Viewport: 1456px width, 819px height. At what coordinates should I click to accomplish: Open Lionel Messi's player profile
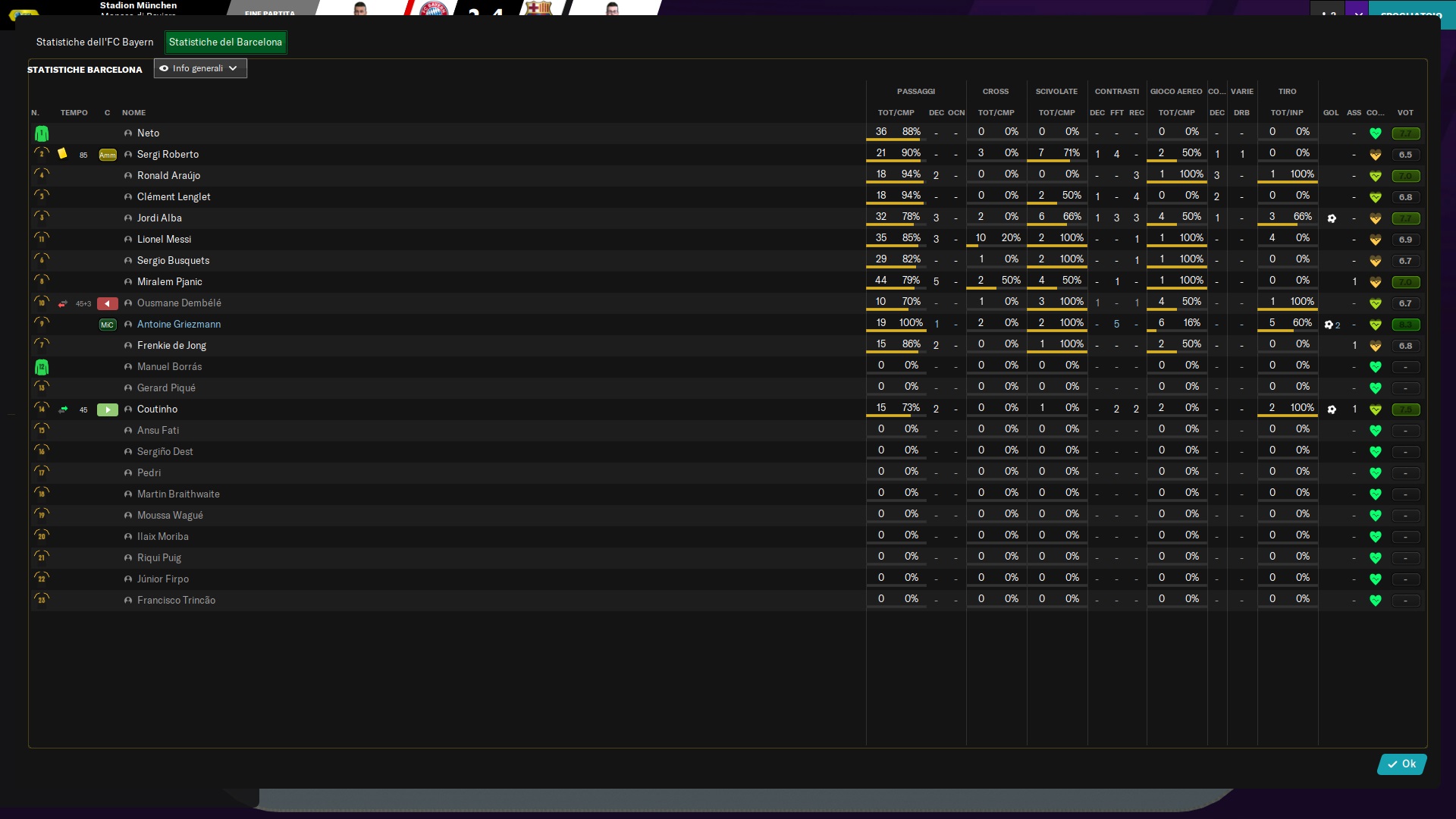164,240
